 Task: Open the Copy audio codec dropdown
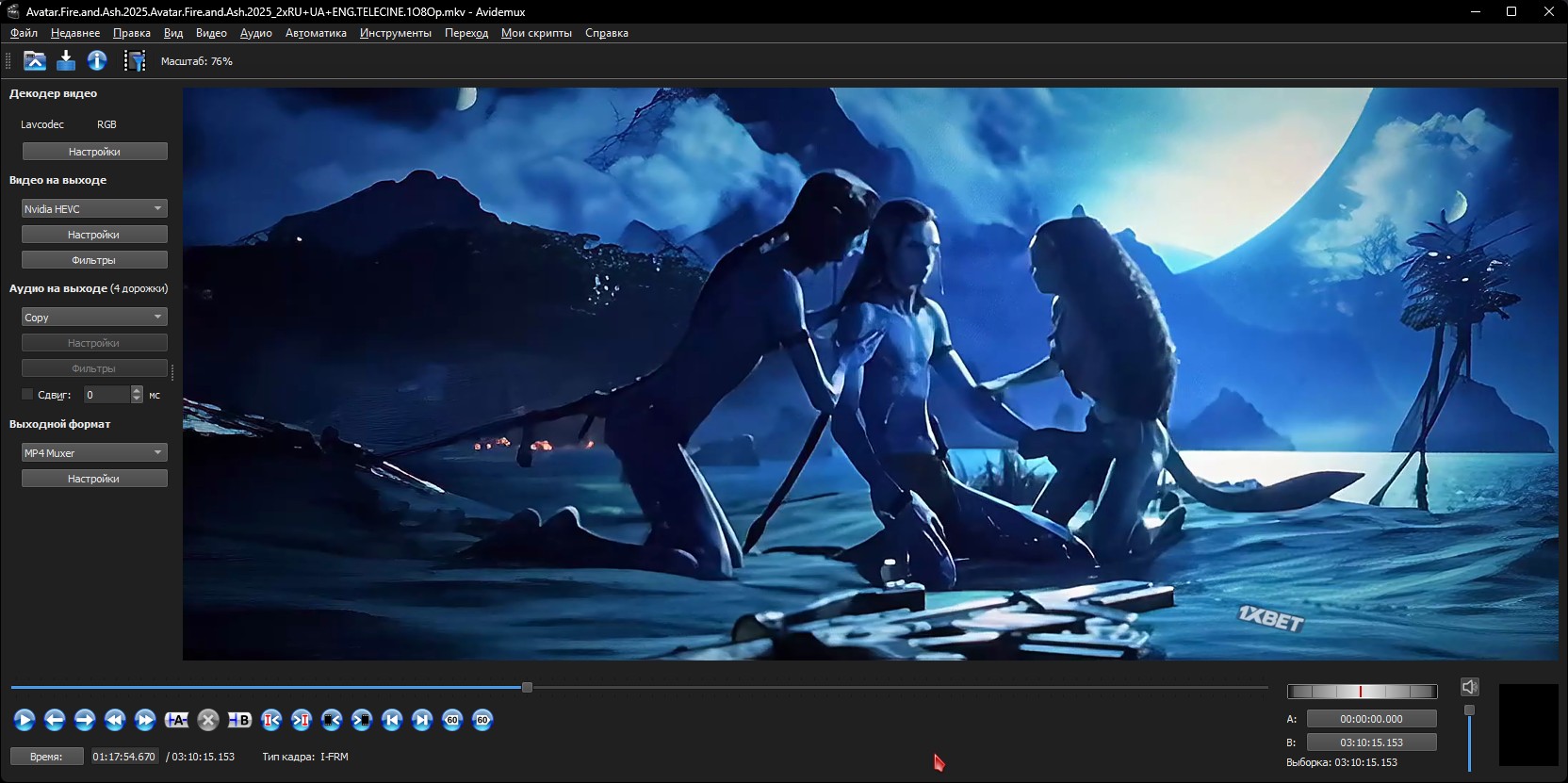point(94,317)
